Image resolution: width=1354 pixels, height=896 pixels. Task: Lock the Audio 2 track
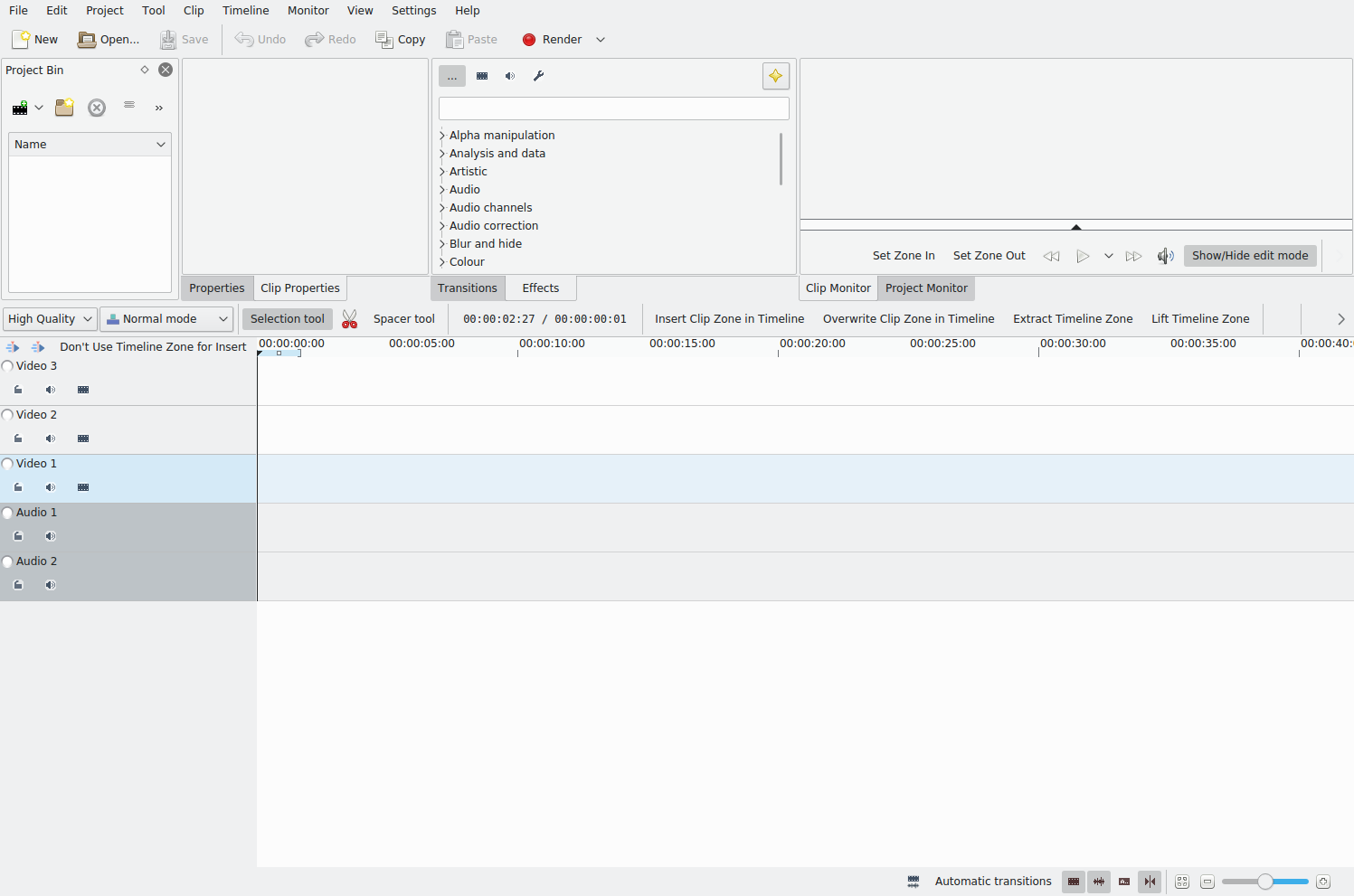click(18, 585)
